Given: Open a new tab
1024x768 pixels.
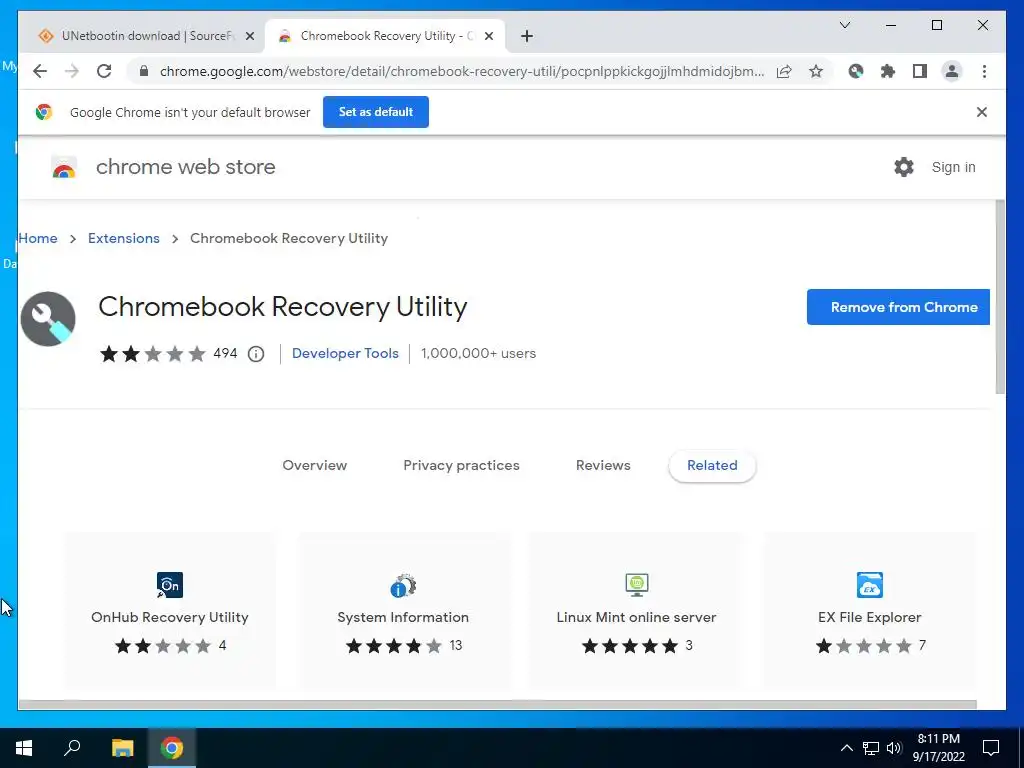Looking at the screenshot, I should 527,36.
